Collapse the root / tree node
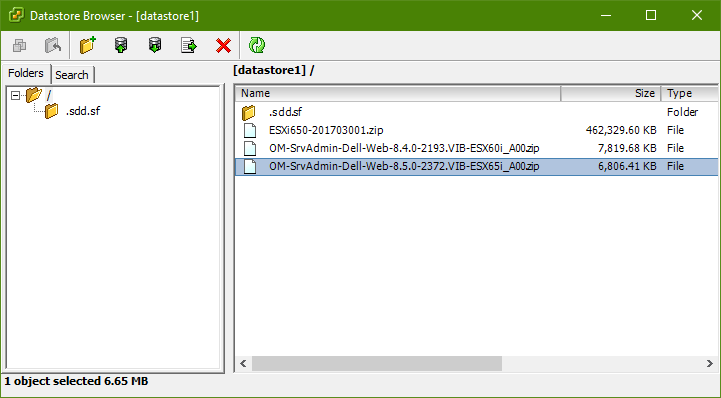Screen dimensions: 721x398 pos(16,96)
